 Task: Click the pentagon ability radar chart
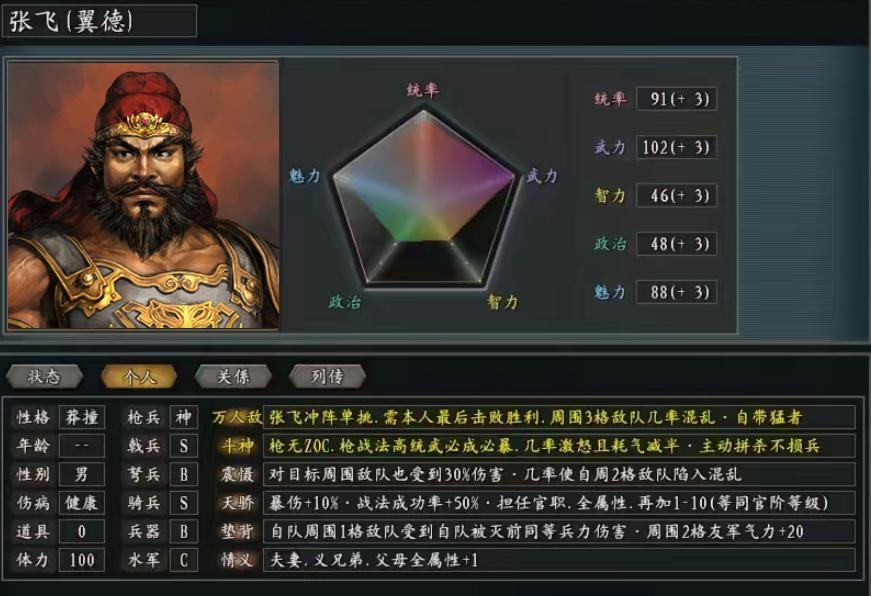pos(423,198)
